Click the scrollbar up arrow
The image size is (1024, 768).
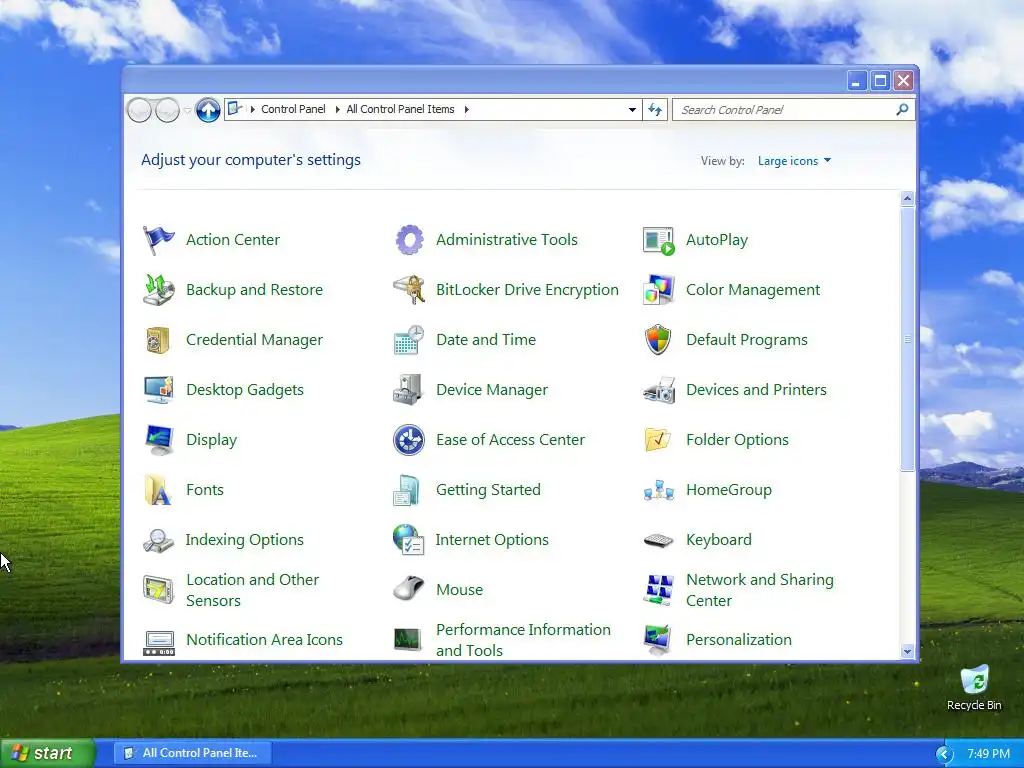coord(906,199)
